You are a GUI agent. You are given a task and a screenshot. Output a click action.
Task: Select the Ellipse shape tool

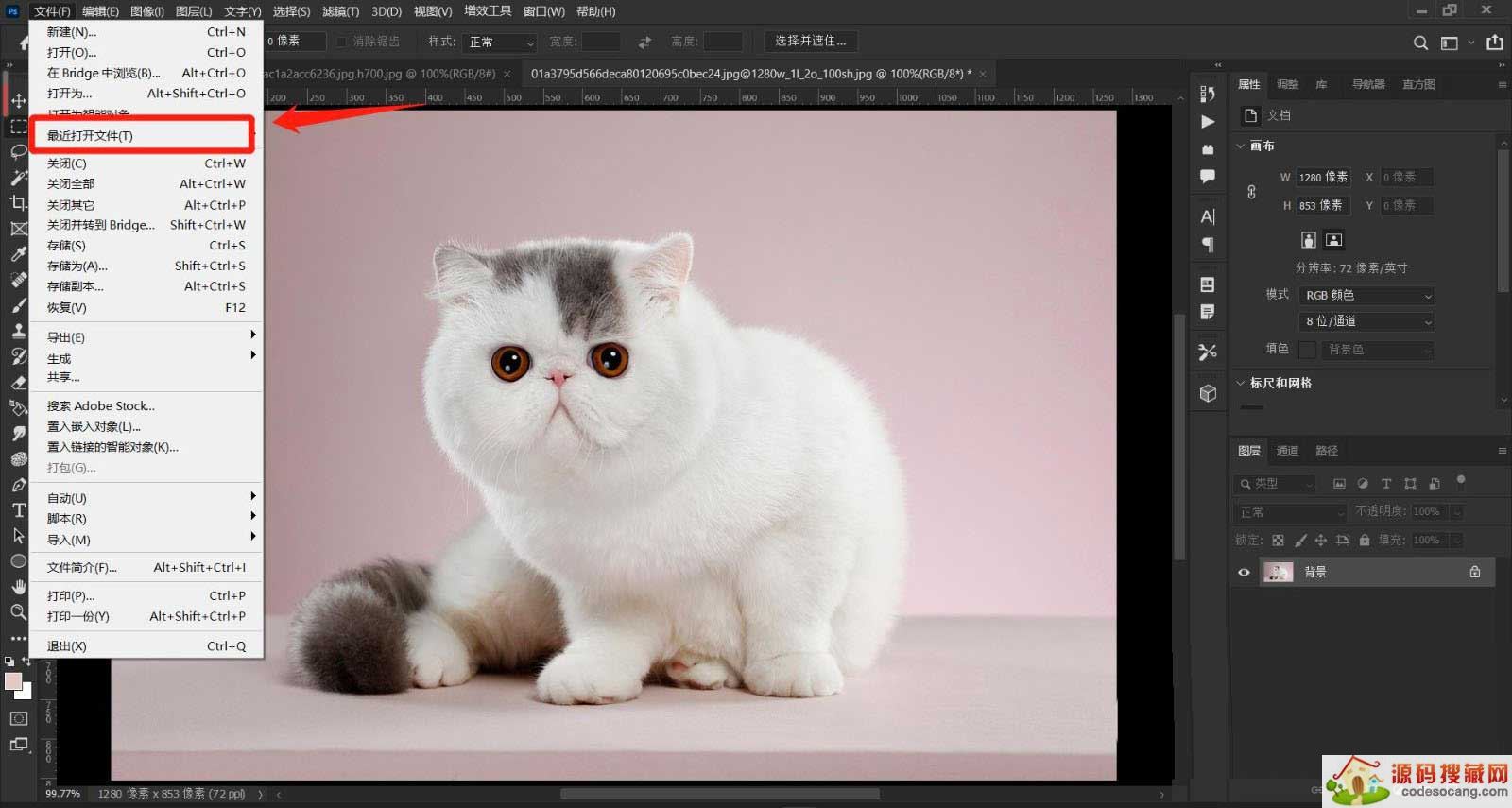click(18, 561)
